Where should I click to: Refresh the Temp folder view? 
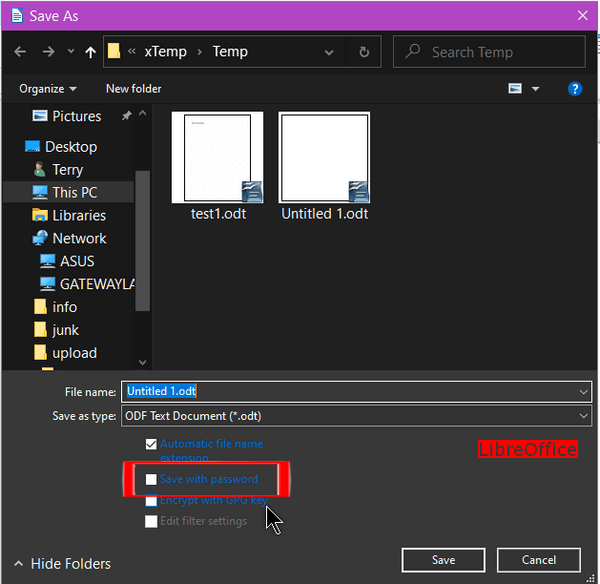click(364, 52)
